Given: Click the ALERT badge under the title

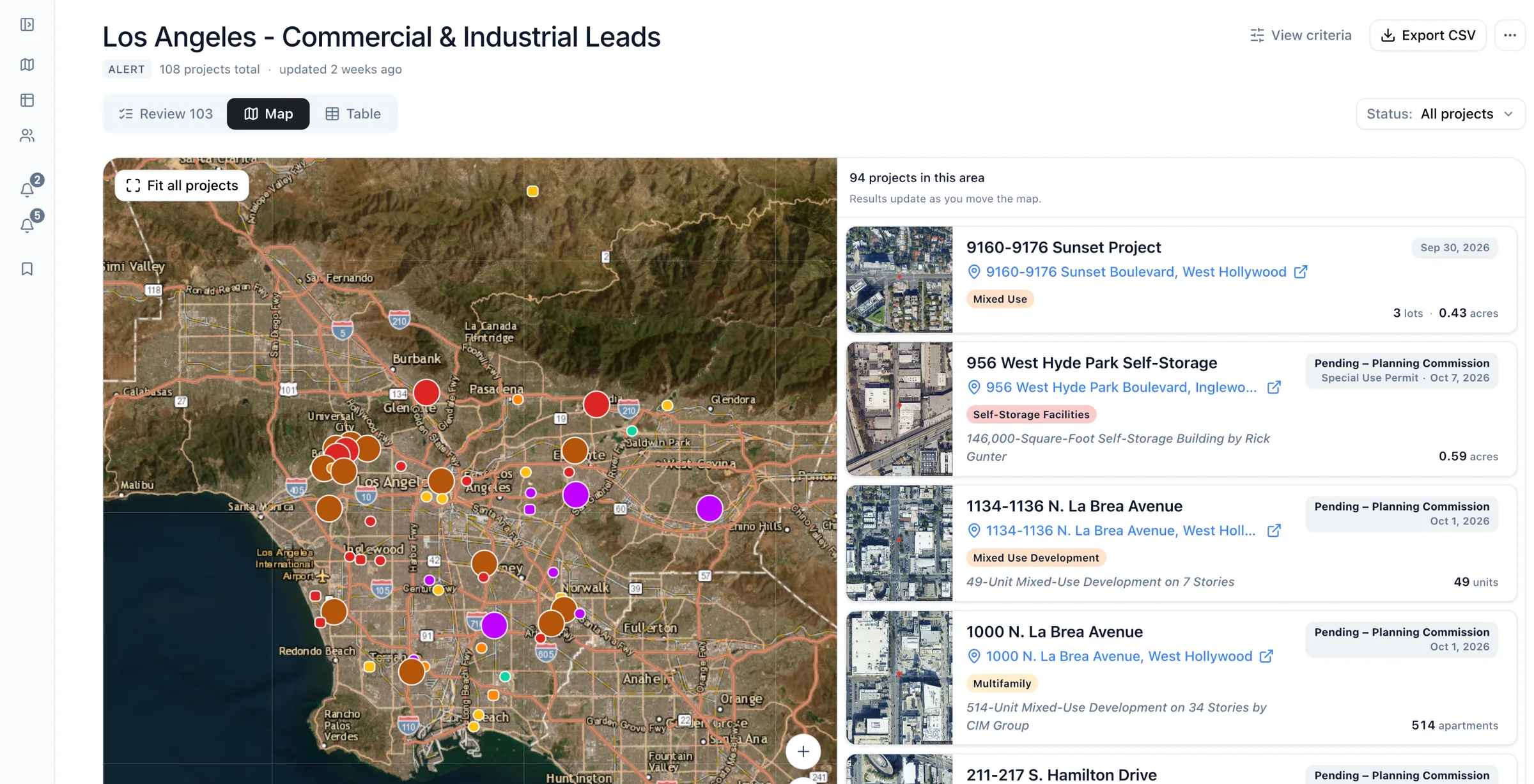Looking at the screenshot, I should tap(127, 69).
